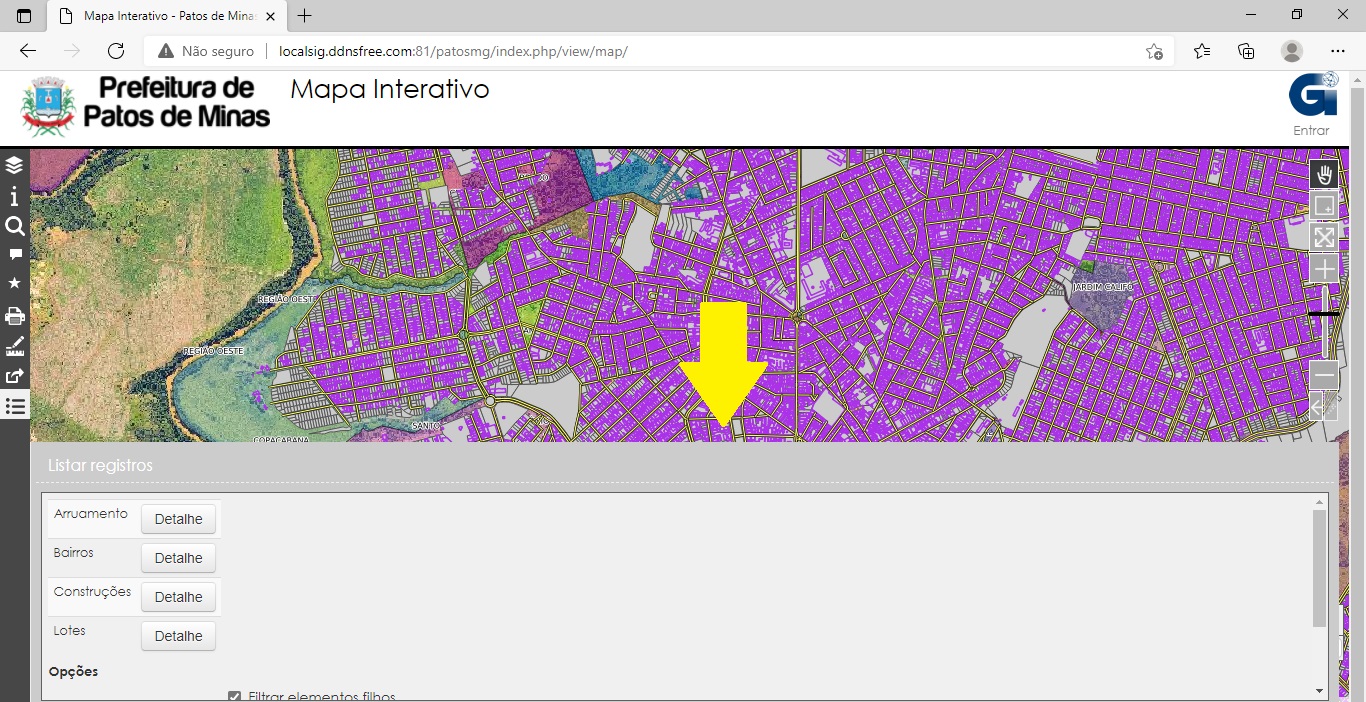
Task: Open the star favorites tool
Action: [x=14, y=284]
